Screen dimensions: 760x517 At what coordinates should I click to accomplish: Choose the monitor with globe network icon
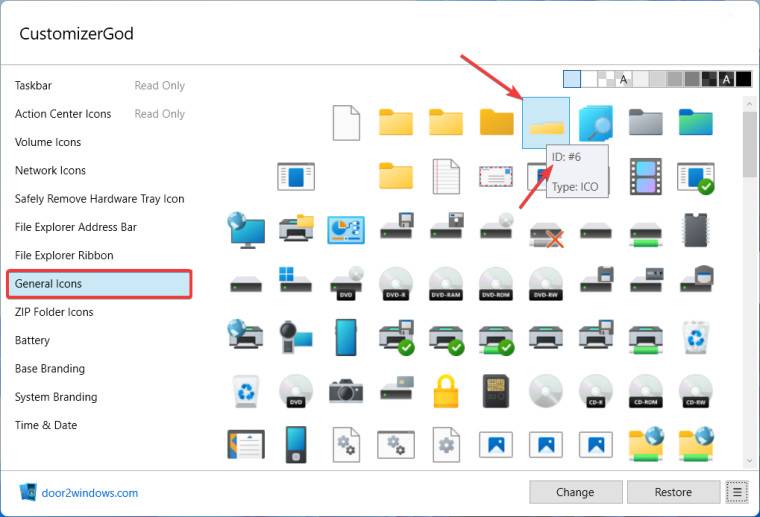point(246,230)
